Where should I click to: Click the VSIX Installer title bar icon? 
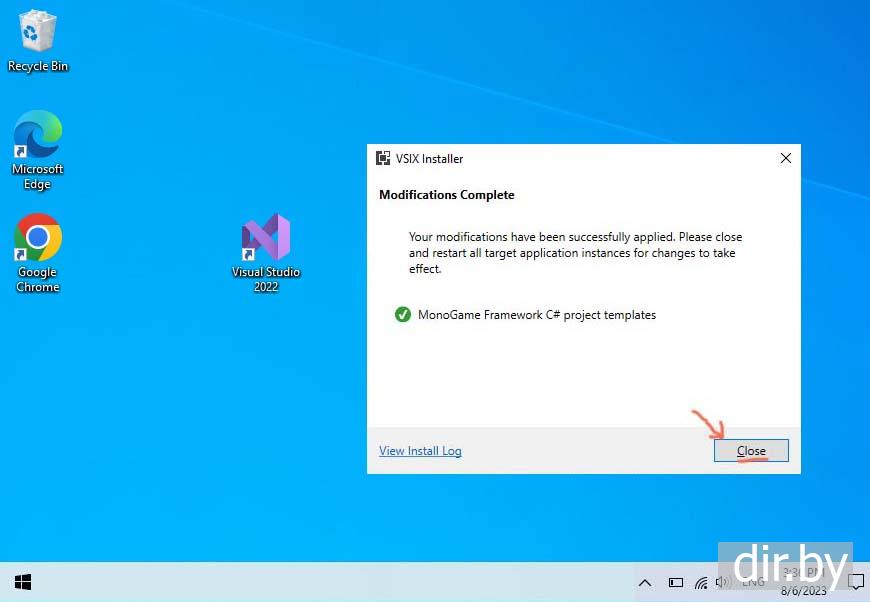(x=383, y=158)
